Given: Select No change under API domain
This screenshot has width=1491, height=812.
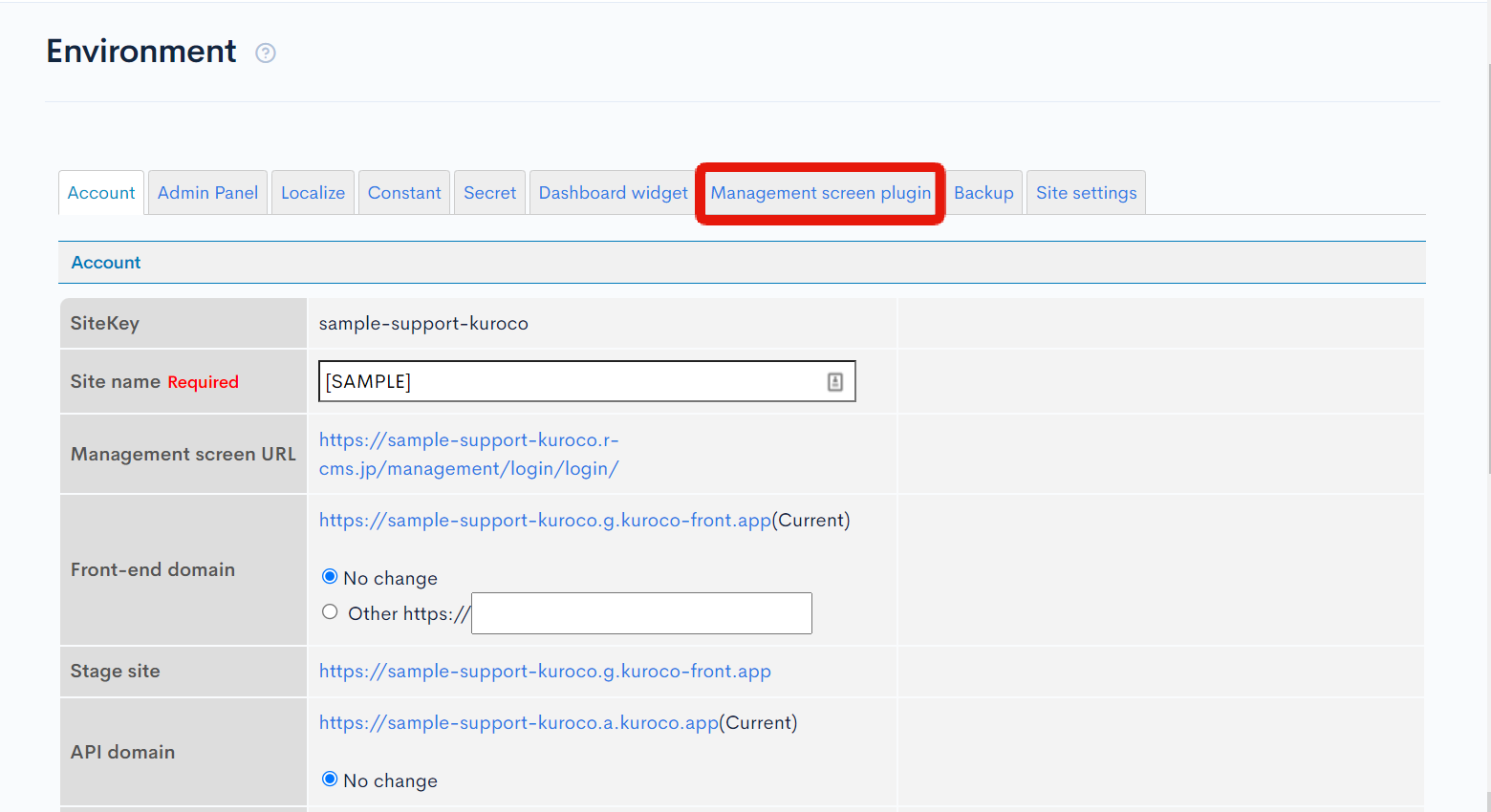Looking at the screenshot, I should click(330, 779).
